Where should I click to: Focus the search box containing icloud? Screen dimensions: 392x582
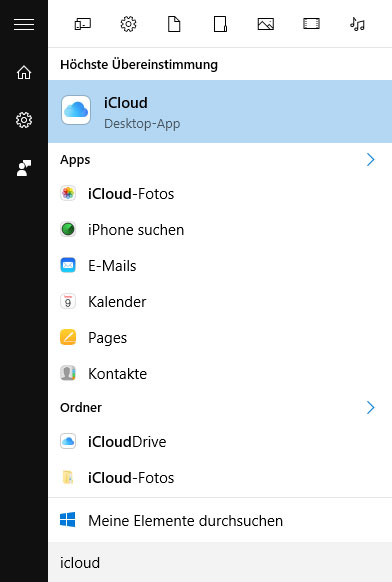(220, 562)
